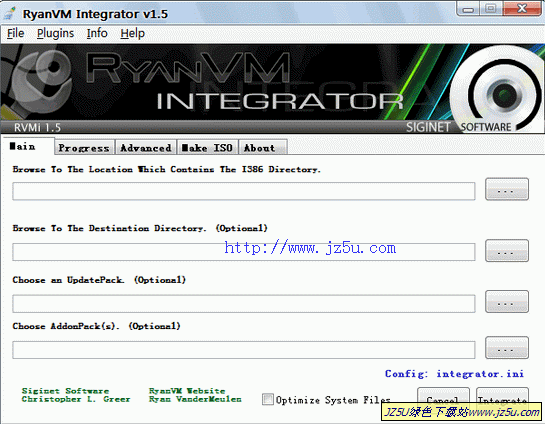This screenshot has width=545, height=424.
Task: Click the destination directory path field
Action: [244, 252]
